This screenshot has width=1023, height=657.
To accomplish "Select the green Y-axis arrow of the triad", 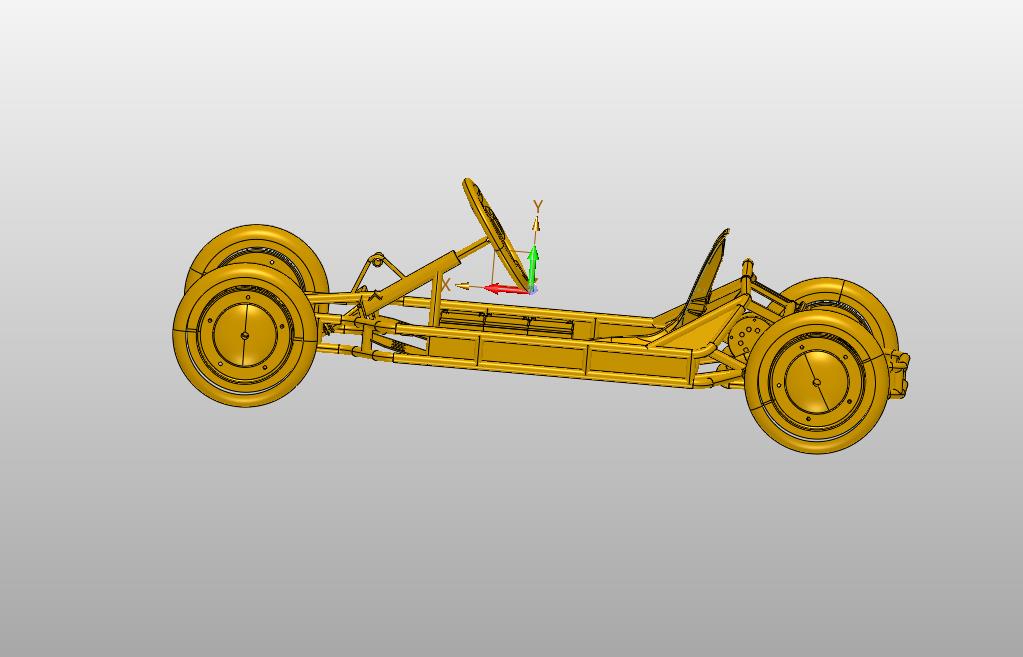I will (533, 266).
